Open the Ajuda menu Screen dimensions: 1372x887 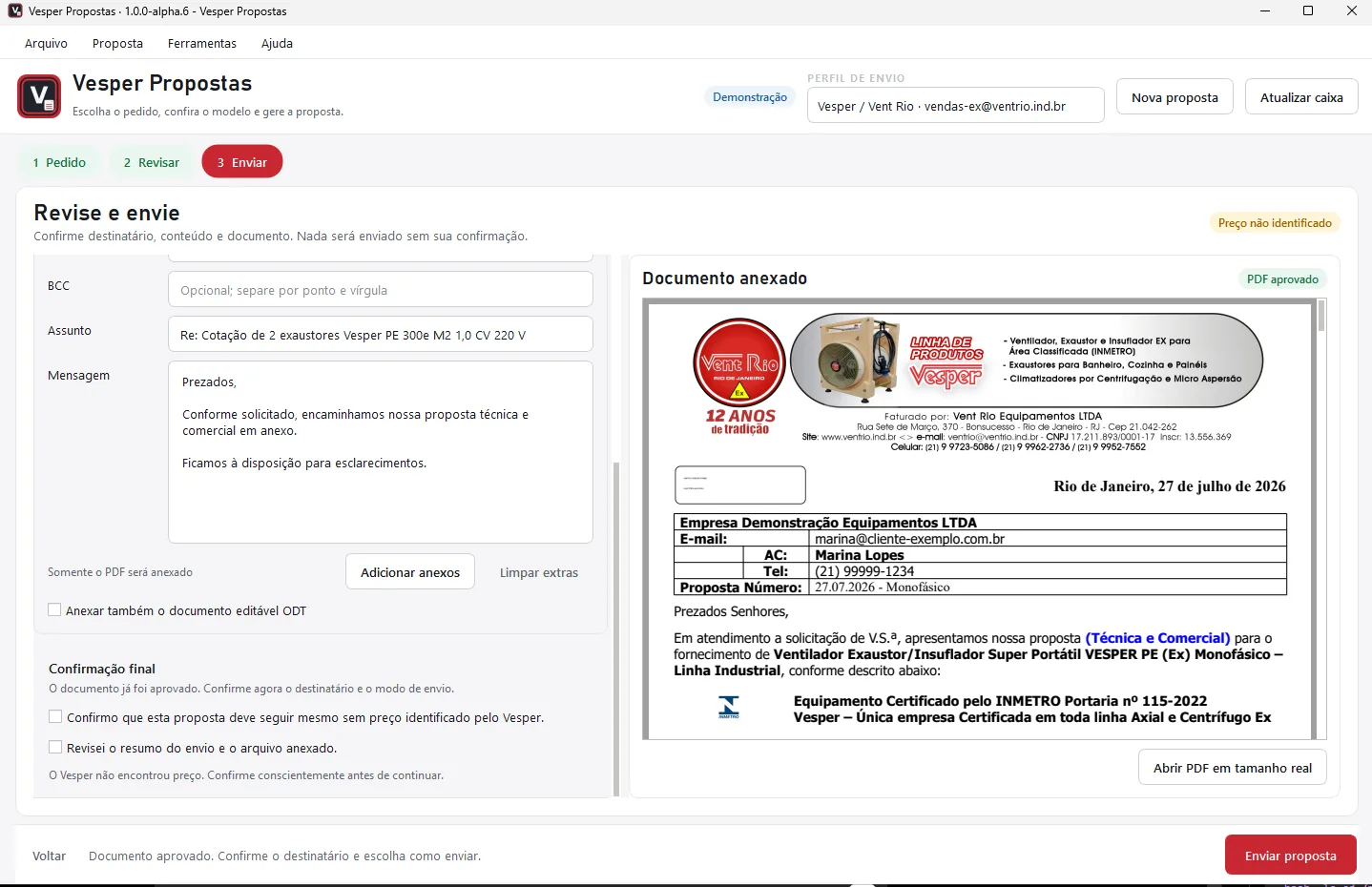coord(277,43)
